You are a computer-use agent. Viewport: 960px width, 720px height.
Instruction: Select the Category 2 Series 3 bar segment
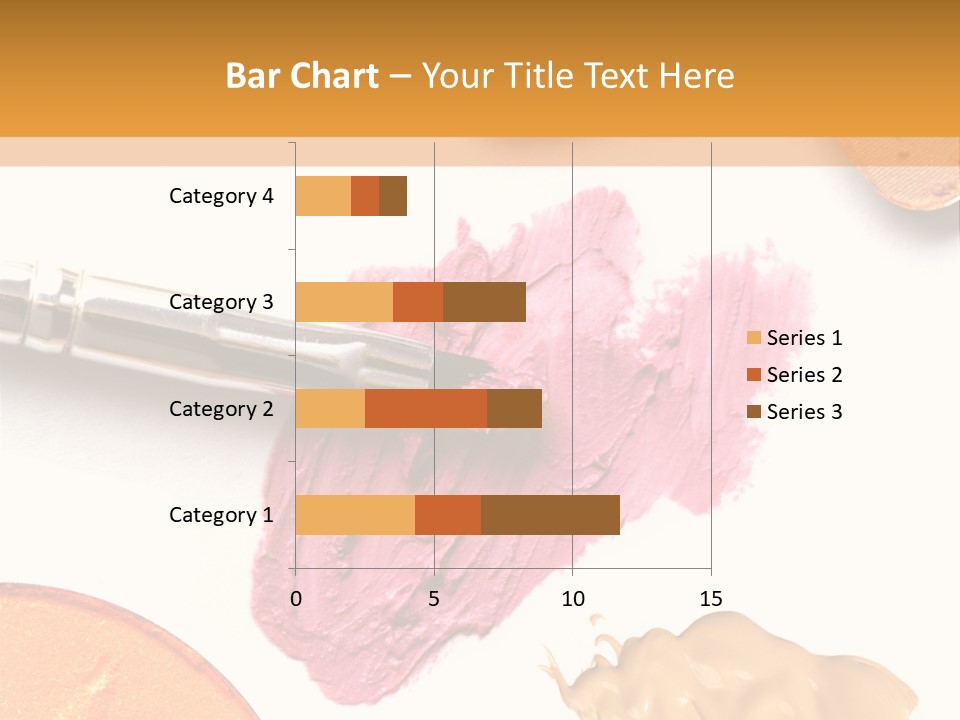514,409
